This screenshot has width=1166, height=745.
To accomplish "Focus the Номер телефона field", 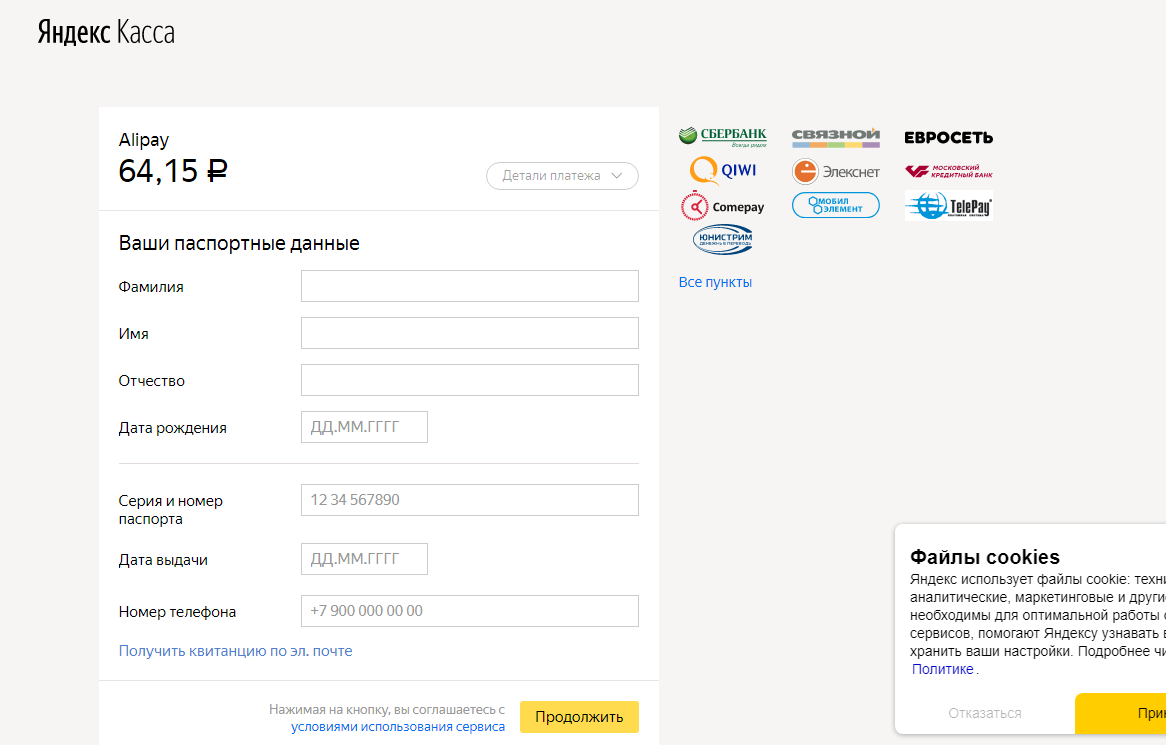I will point(470,611).
